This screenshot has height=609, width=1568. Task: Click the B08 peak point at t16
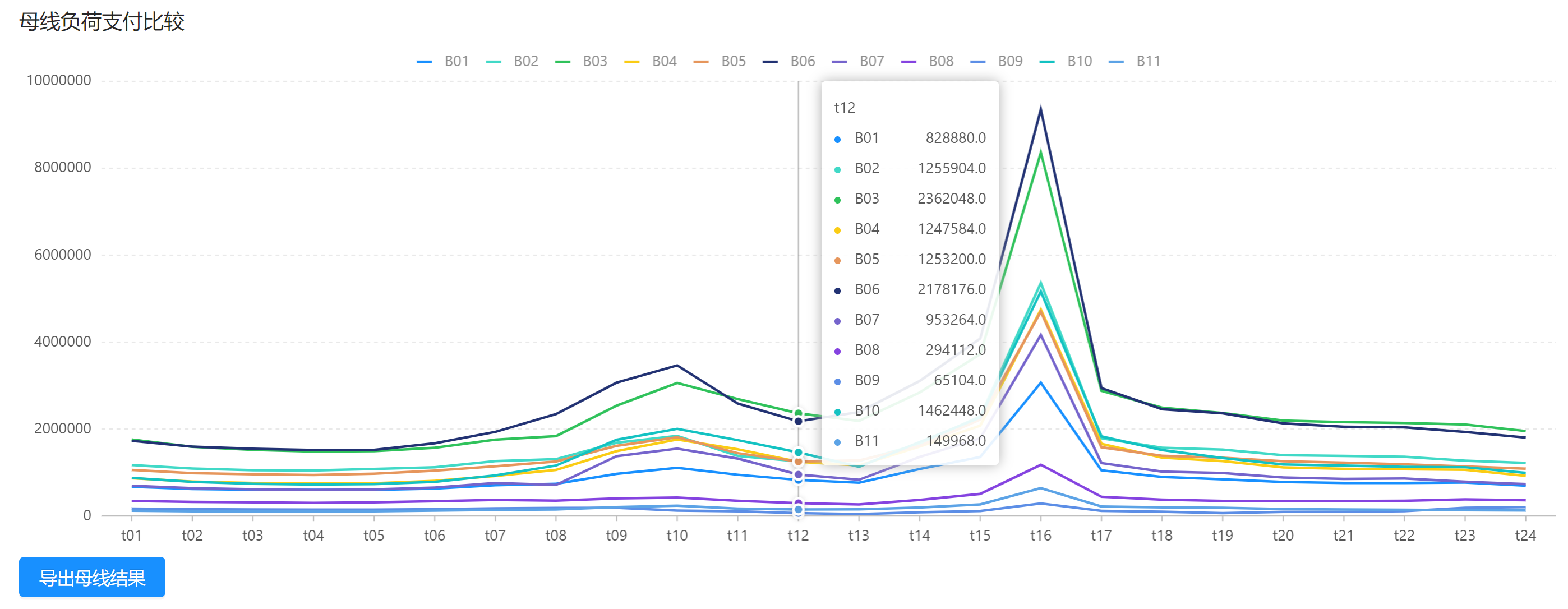(1040, 465)
